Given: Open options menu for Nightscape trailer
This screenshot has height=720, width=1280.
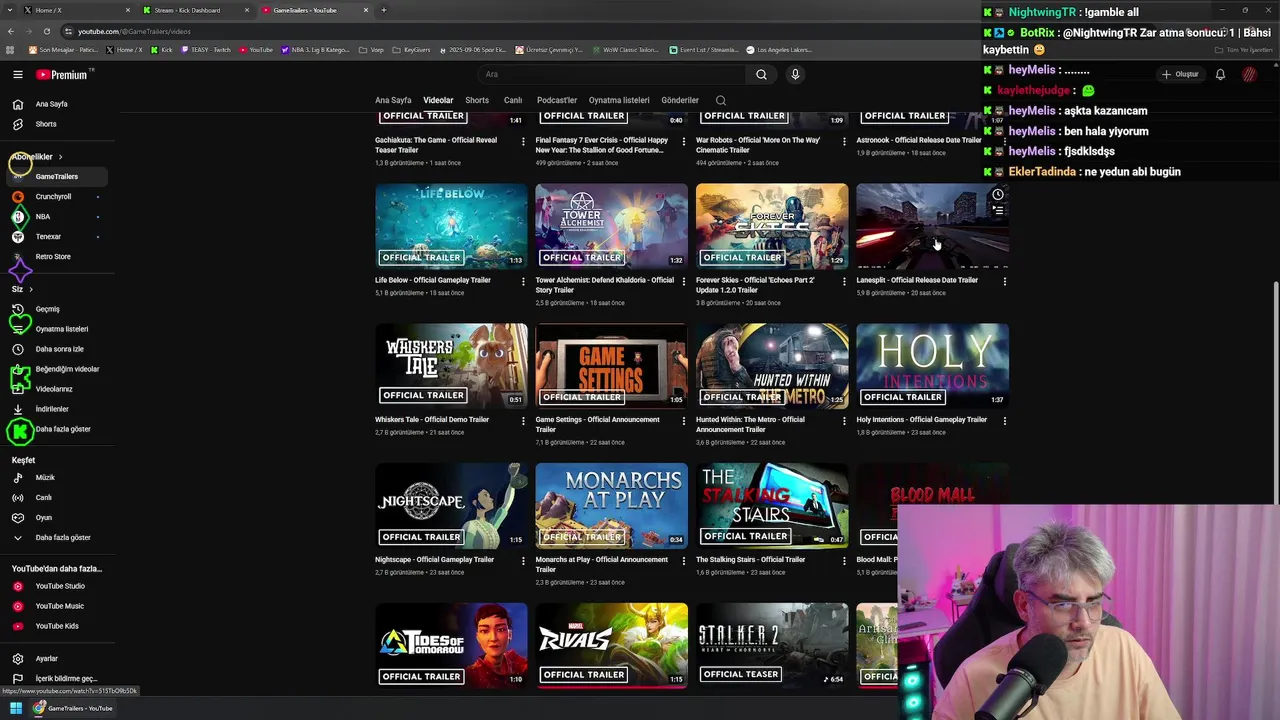Looking at the screenshot, I should pos(523,561).
